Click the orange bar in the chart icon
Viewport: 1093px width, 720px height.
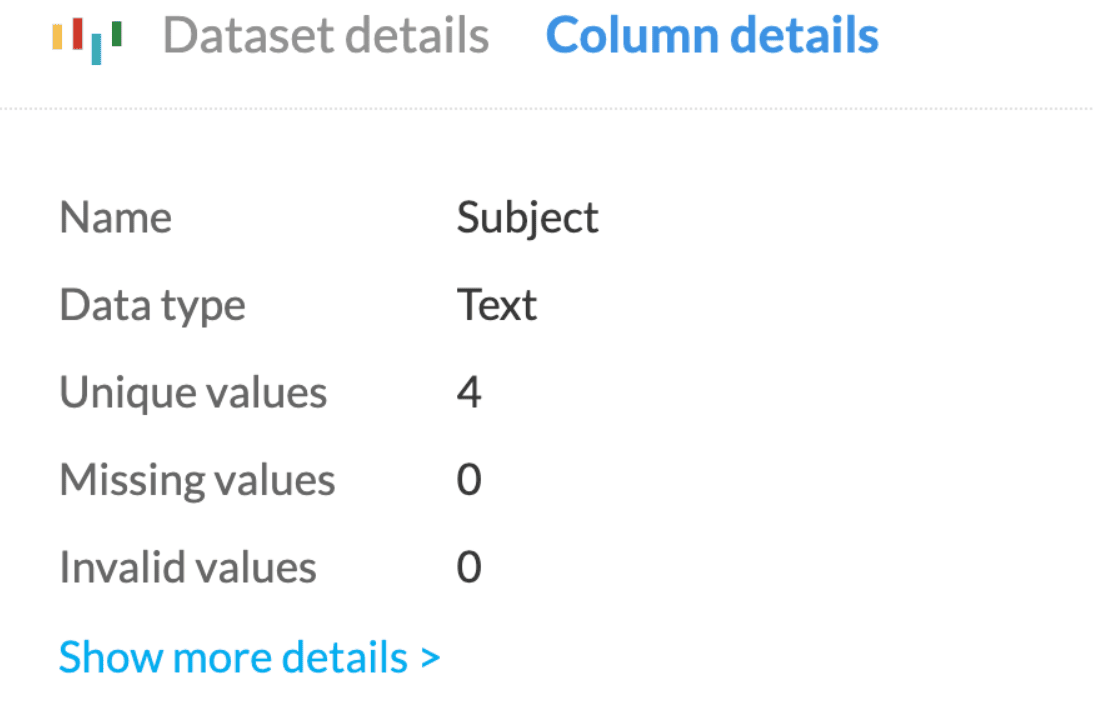pos(57,35)
